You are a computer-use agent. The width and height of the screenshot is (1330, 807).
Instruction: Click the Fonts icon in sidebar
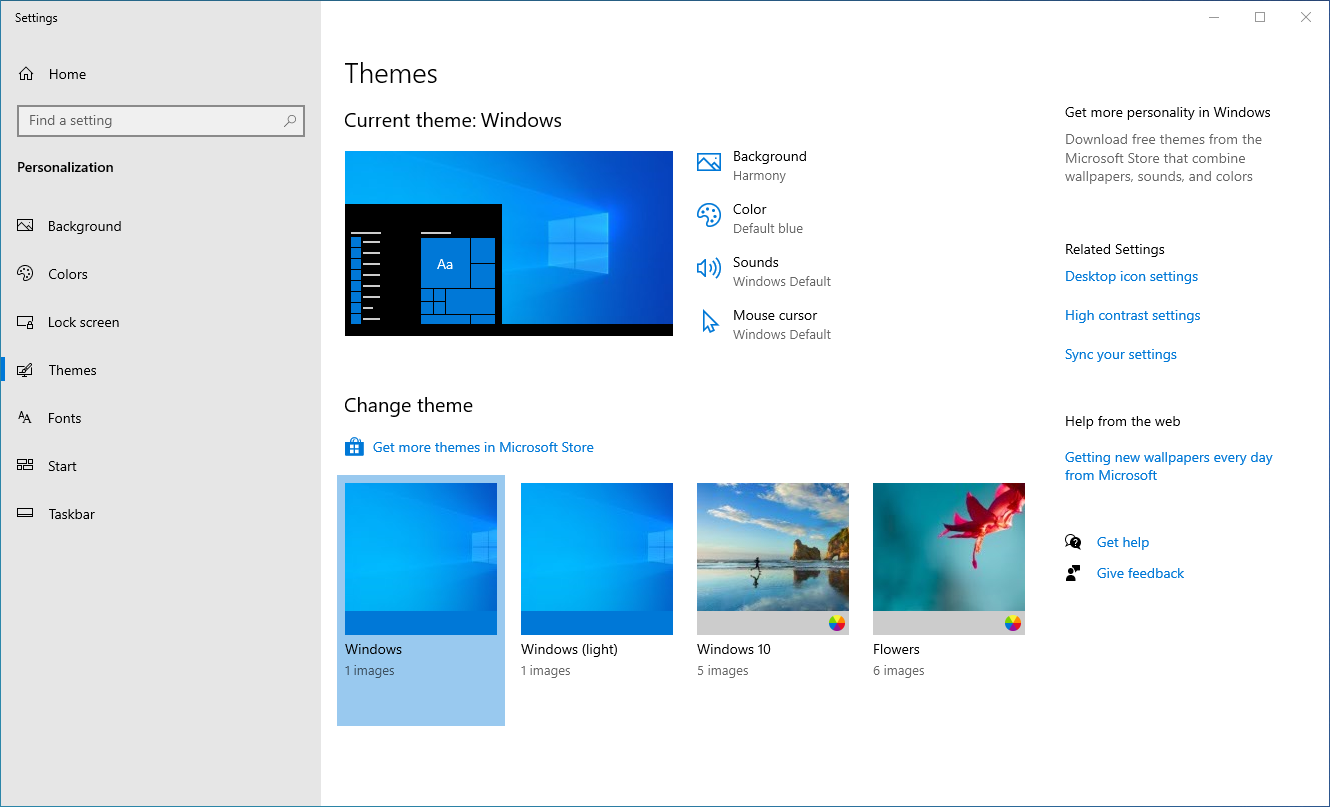pos(26,418)
